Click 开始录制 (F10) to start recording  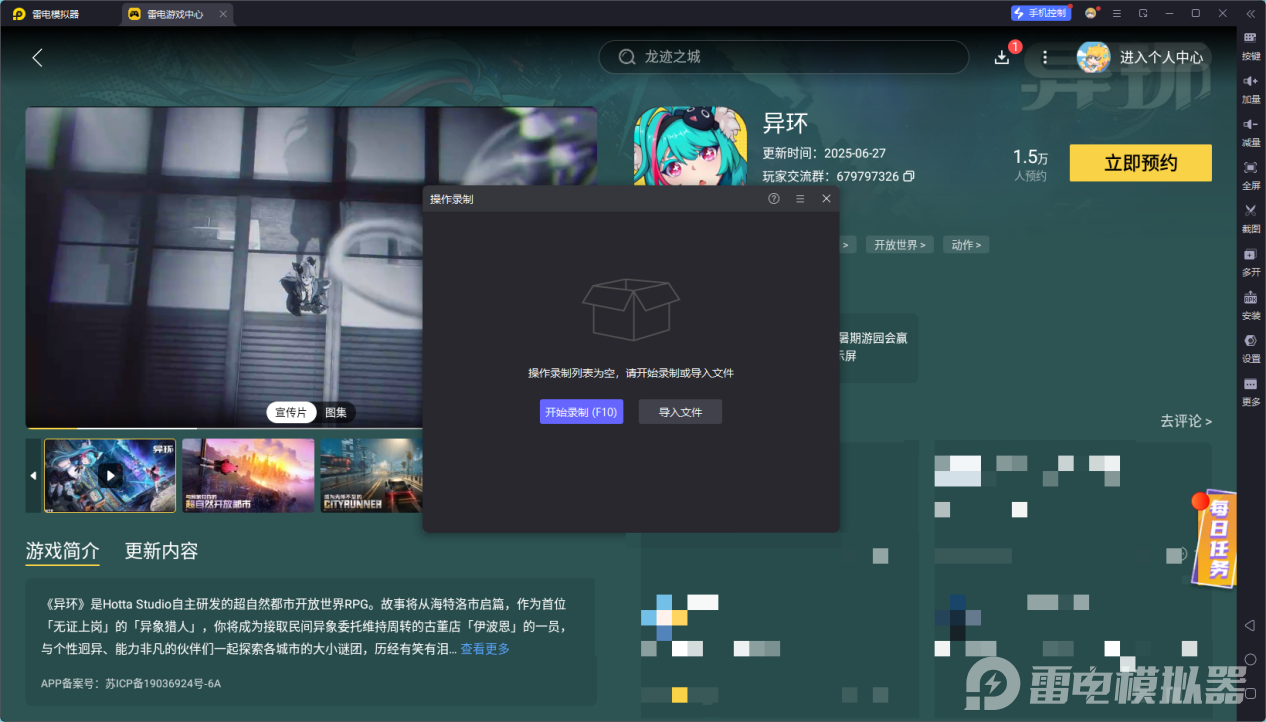click(x=581, y=411)
